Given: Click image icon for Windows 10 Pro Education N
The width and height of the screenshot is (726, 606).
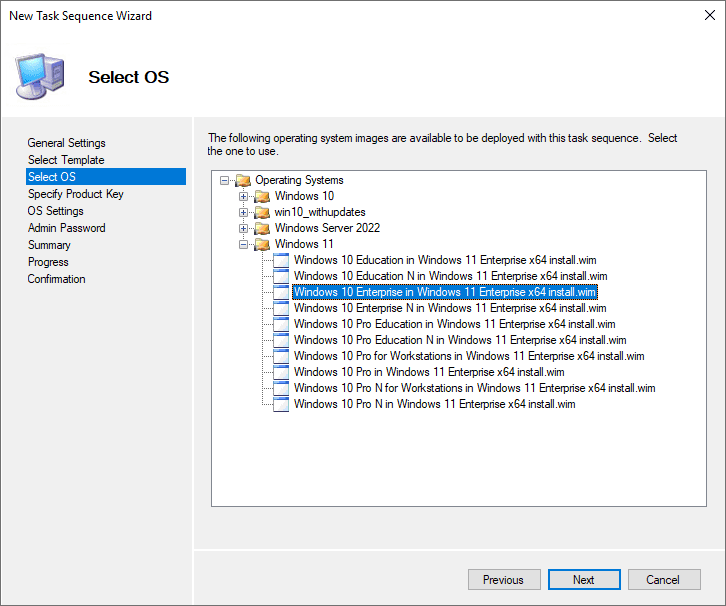Looking at the screenshot, I should point(281,340).
